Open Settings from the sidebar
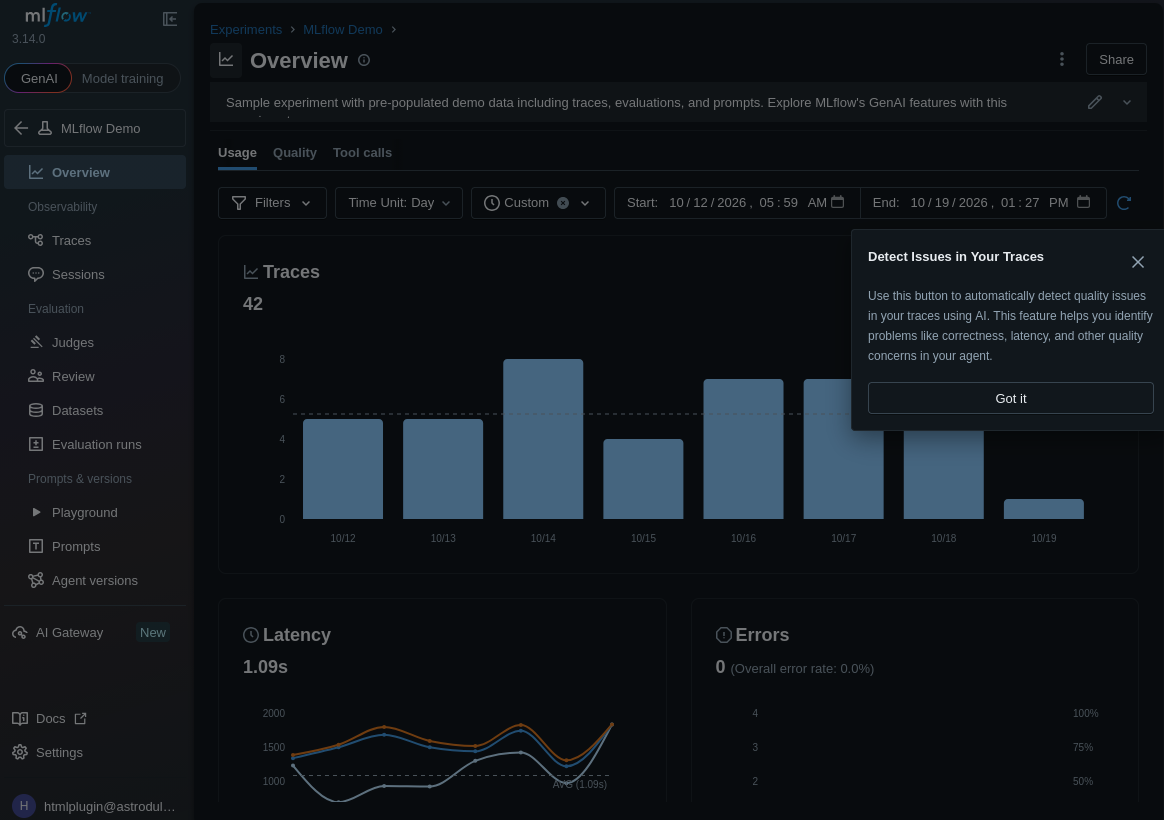This screenshot has height=820, width=1164. (48, 752)
